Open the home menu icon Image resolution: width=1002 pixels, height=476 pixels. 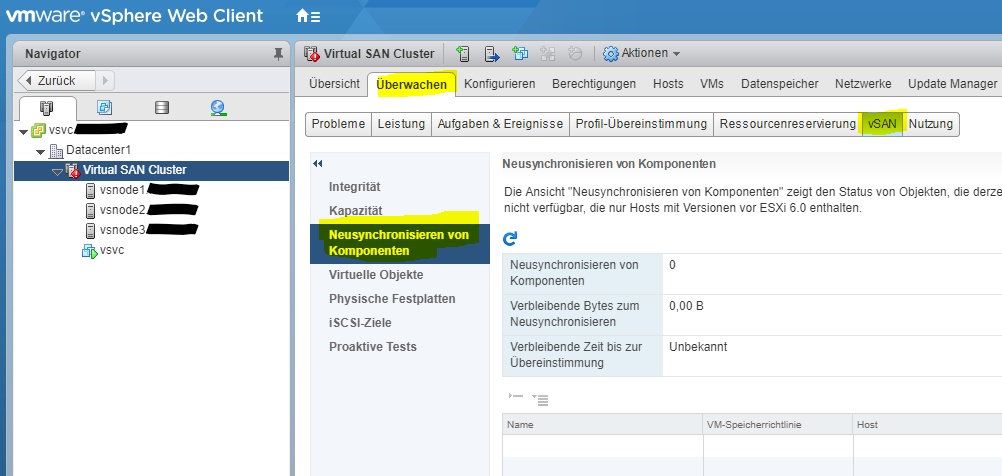pos(309,17)
